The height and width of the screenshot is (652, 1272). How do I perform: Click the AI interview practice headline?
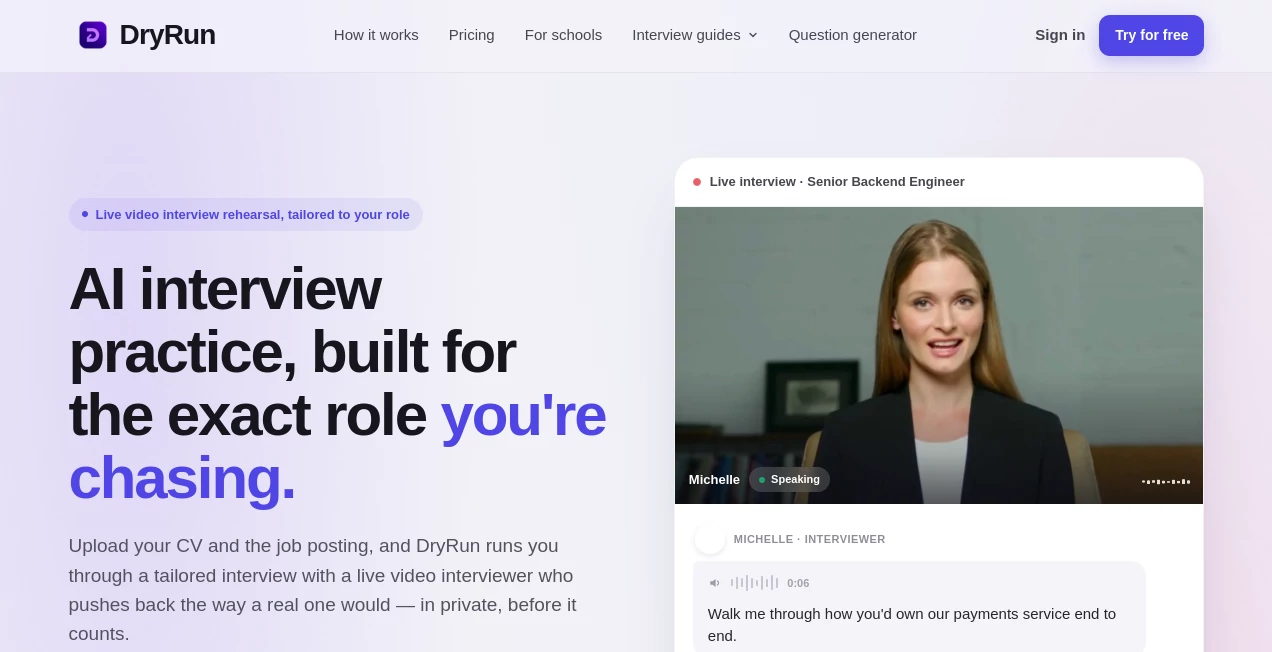click(x=337, y=383)
